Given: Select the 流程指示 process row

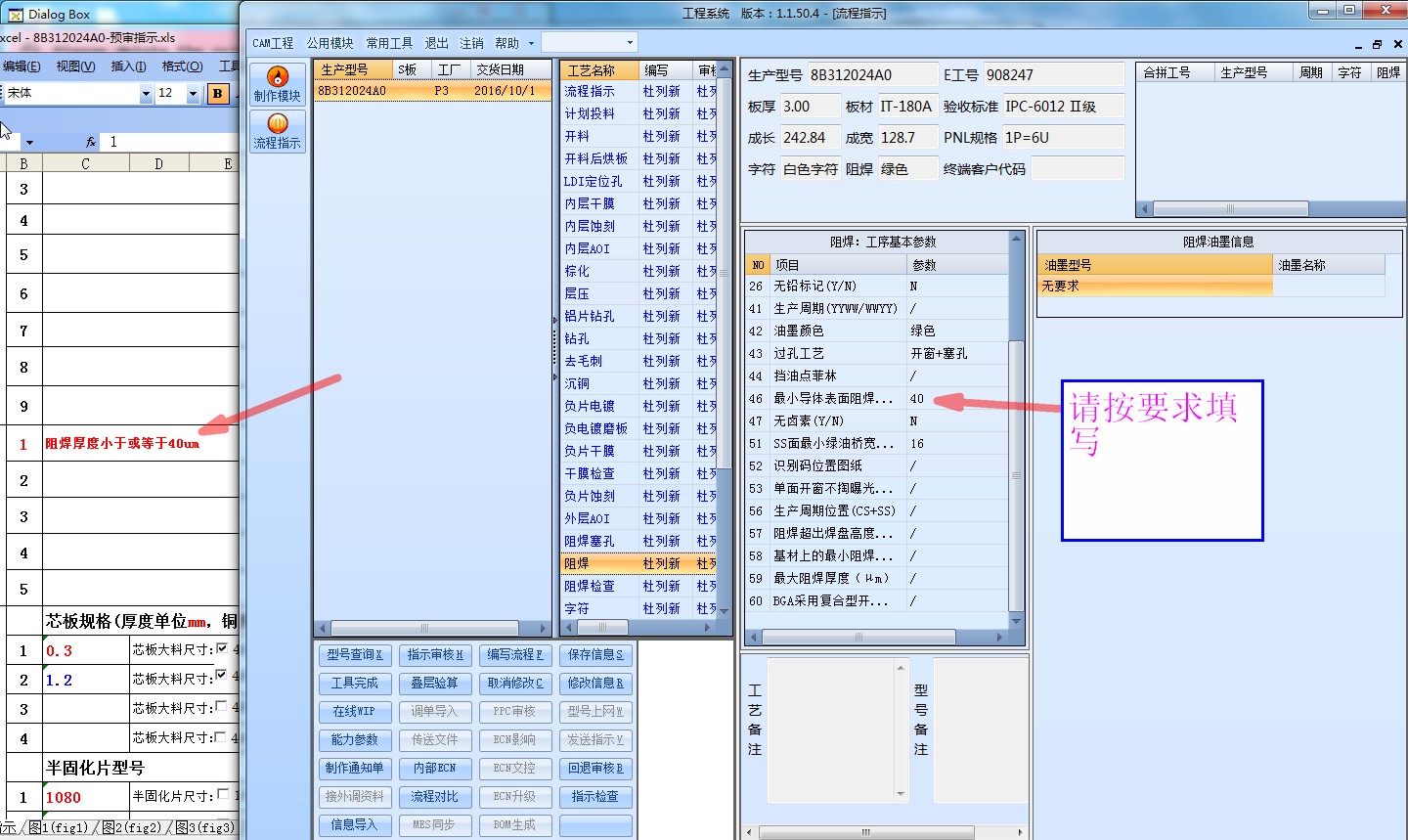Looking at the screenshot, I should click(638, 91).
